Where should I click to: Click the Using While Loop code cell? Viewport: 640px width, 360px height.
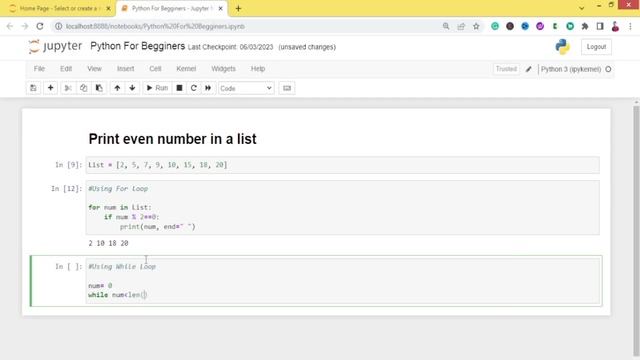pyautogui.click(x=342, y=281)
